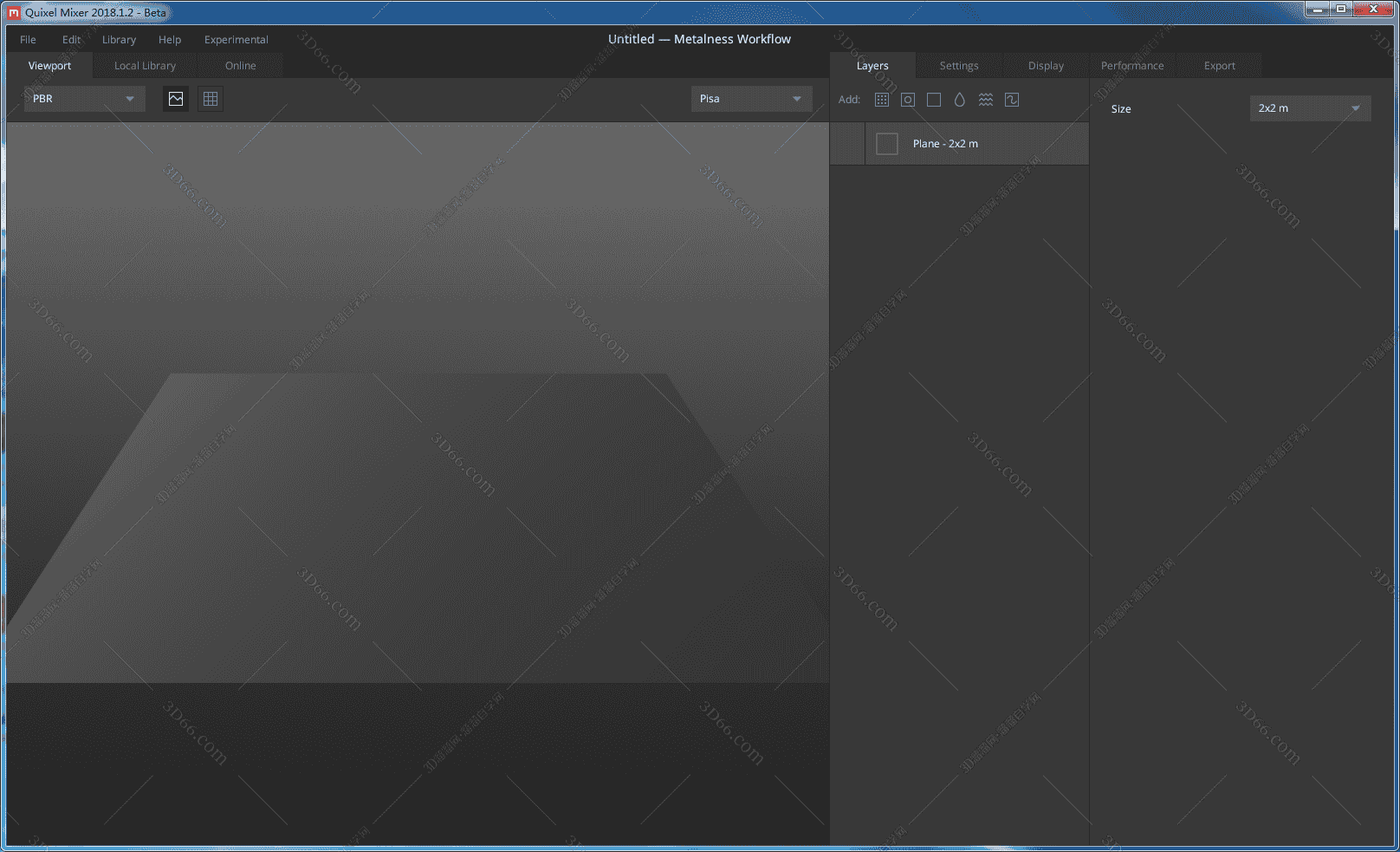1400x852 pixels.
Task: Open the Size 2x2 m dropdown
Action: coord(1309,108)
